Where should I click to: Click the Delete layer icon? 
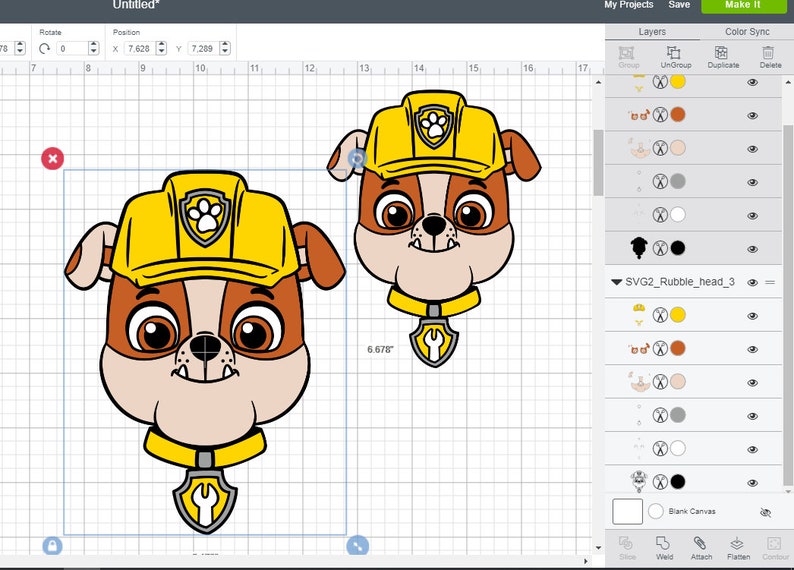coord(768,53)
